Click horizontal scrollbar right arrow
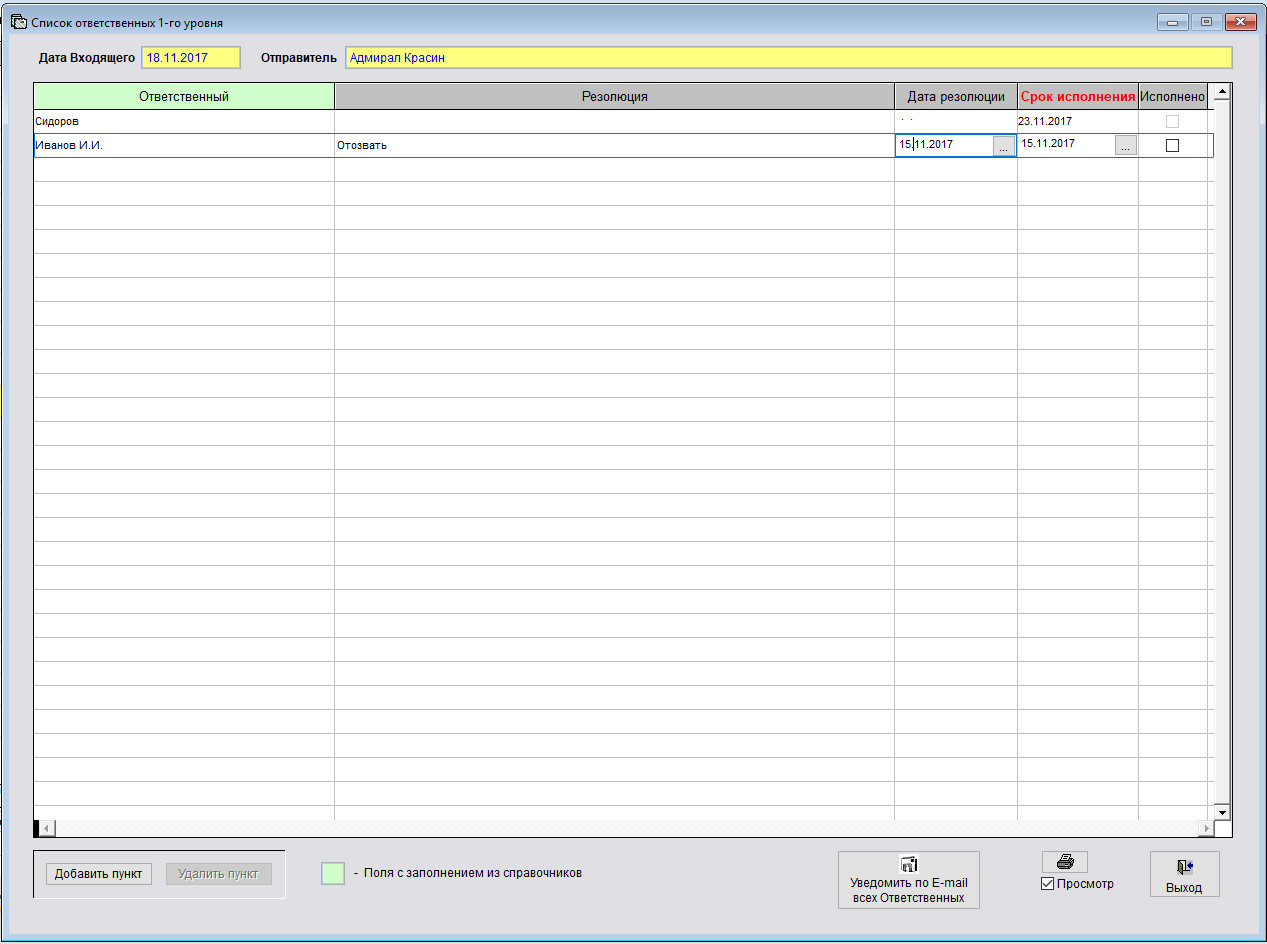 [x=1205, y=828]
